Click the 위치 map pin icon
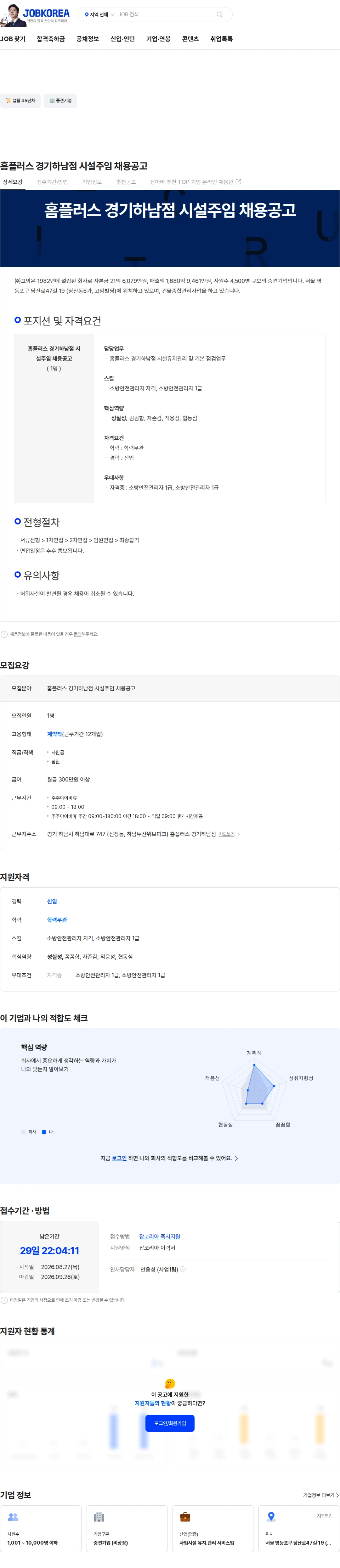 [271, 1517]
